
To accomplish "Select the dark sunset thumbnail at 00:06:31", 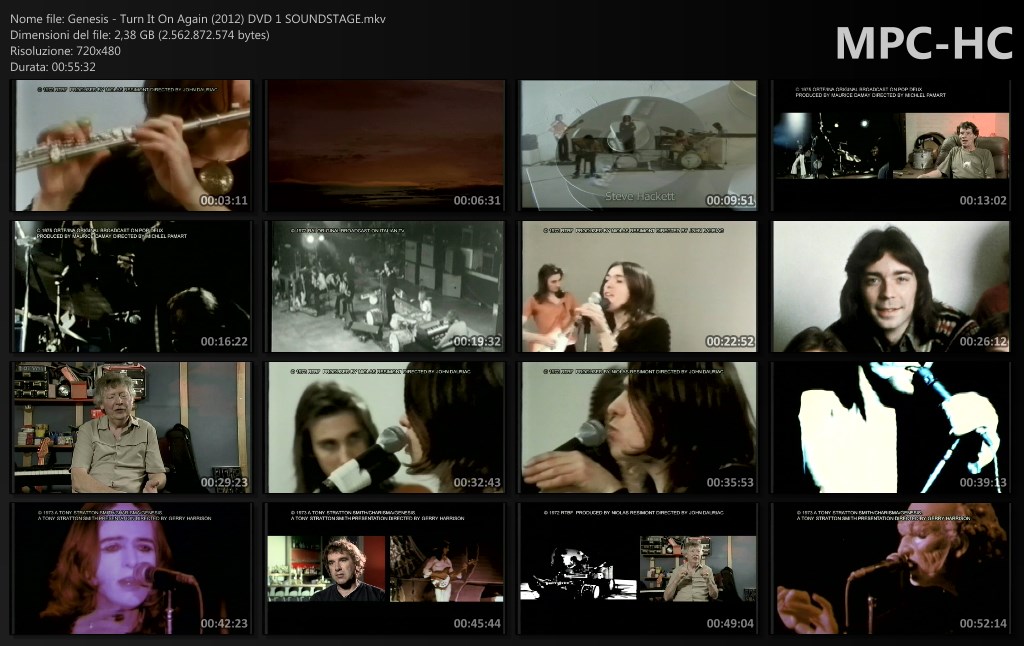I will click(385, 146).
